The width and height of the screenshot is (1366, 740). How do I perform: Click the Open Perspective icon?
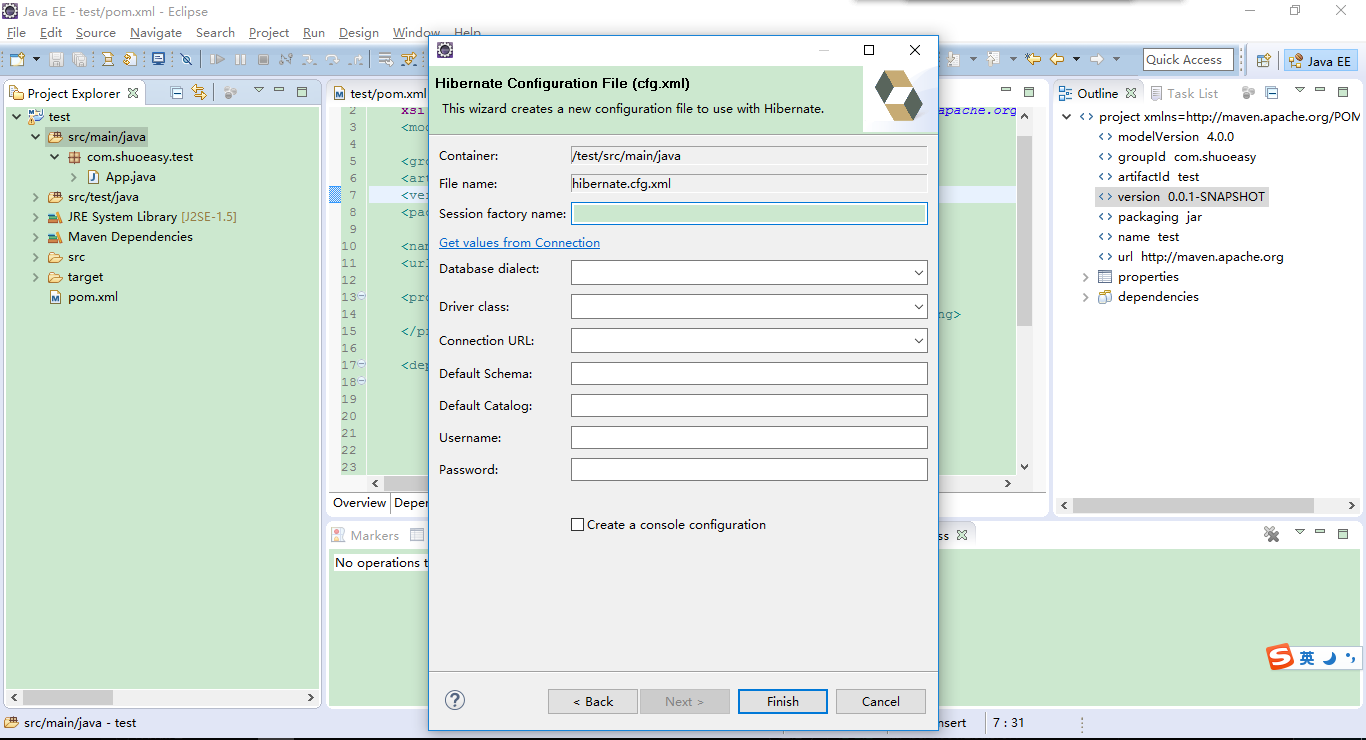[x=1263, y=60]
